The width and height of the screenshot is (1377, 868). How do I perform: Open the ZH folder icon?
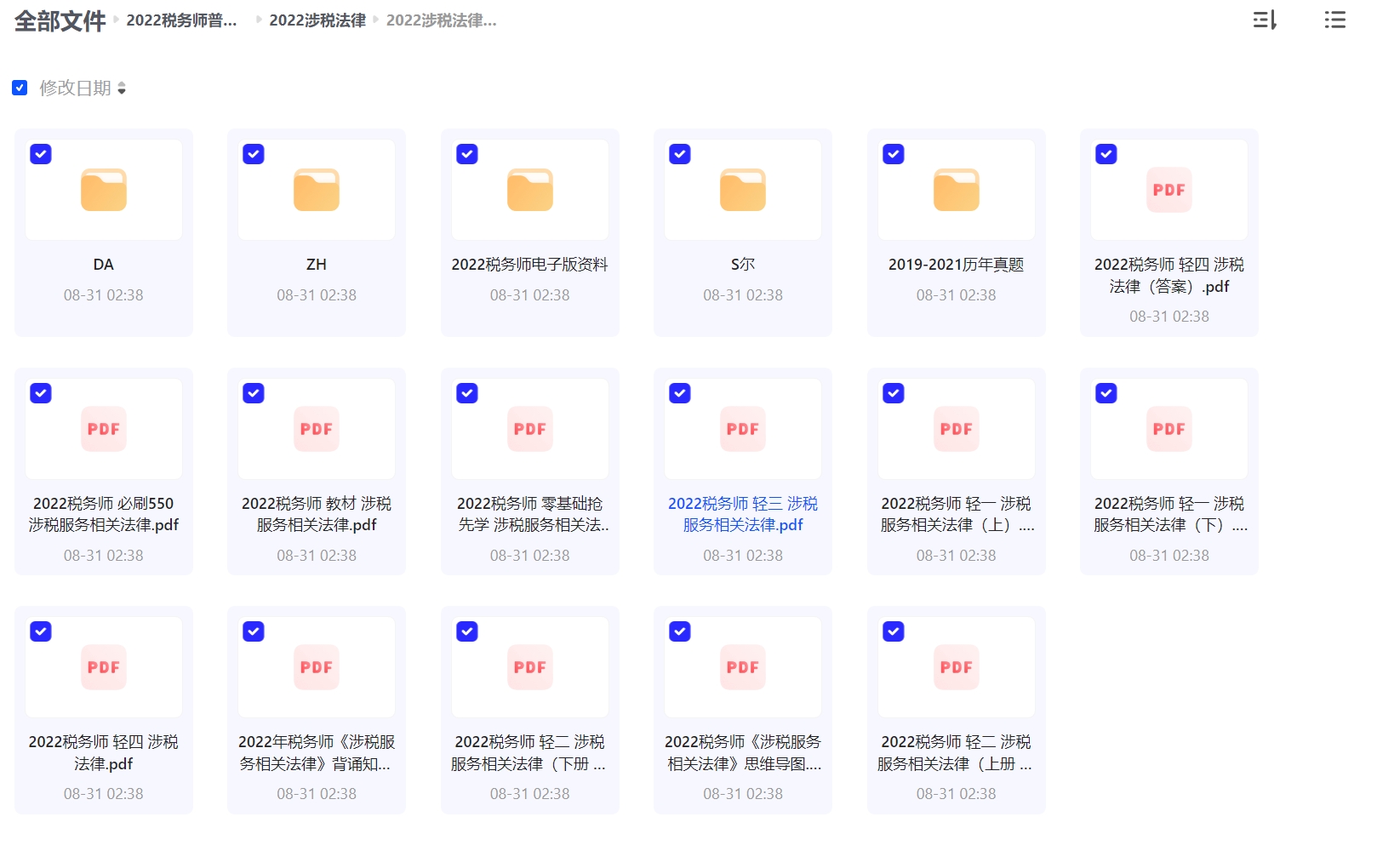pos(317,190)
